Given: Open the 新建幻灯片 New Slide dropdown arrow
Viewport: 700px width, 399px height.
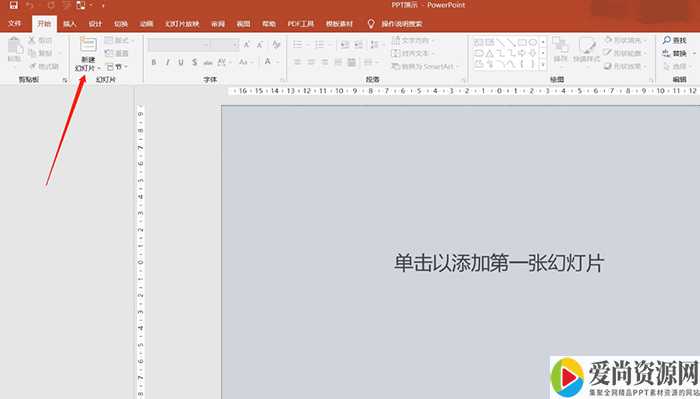Looking at the screenshot, I should [99, 68].
